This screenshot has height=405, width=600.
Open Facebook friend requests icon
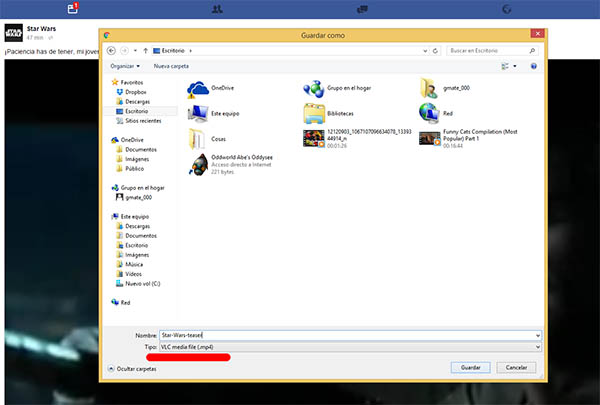(217, 9)
